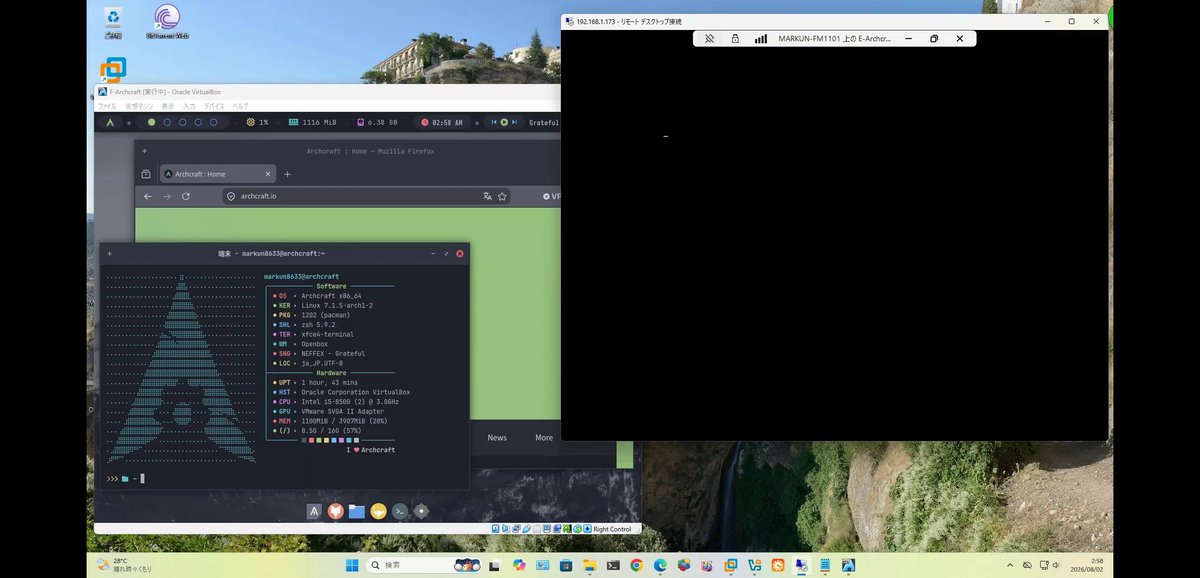Image resolution: width=1200 pixels, height=578 pixels.
Task: Select the Archcraft : Home Firefox tab
Action: [219, 174]
